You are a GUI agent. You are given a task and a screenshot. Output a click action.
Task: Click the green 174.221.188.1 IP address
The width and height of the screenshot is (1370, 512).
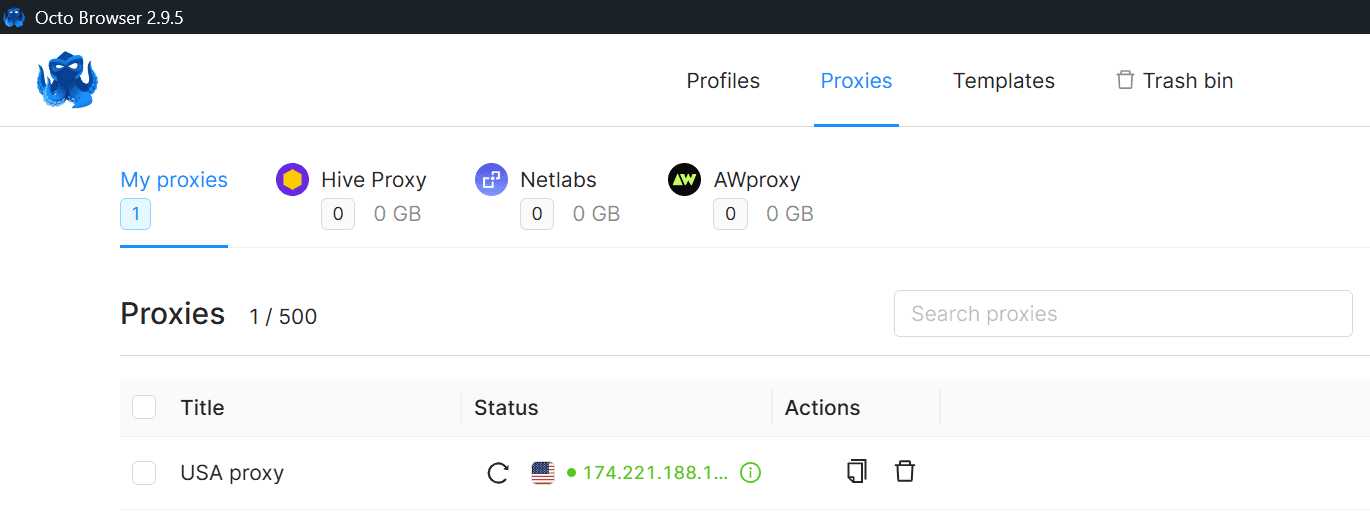[x=655, y=473]
